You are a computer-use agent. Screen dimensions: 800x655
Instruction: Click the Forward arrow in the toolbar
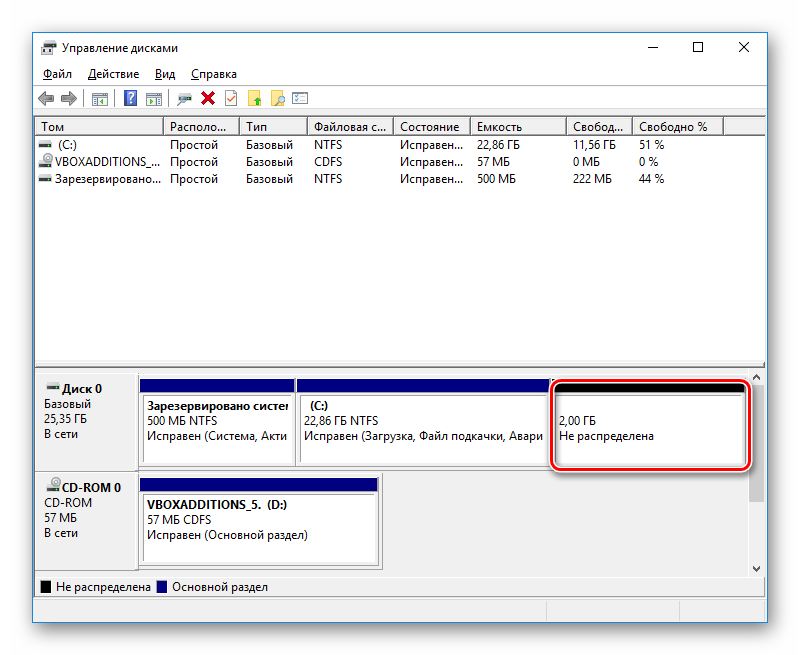69,98
